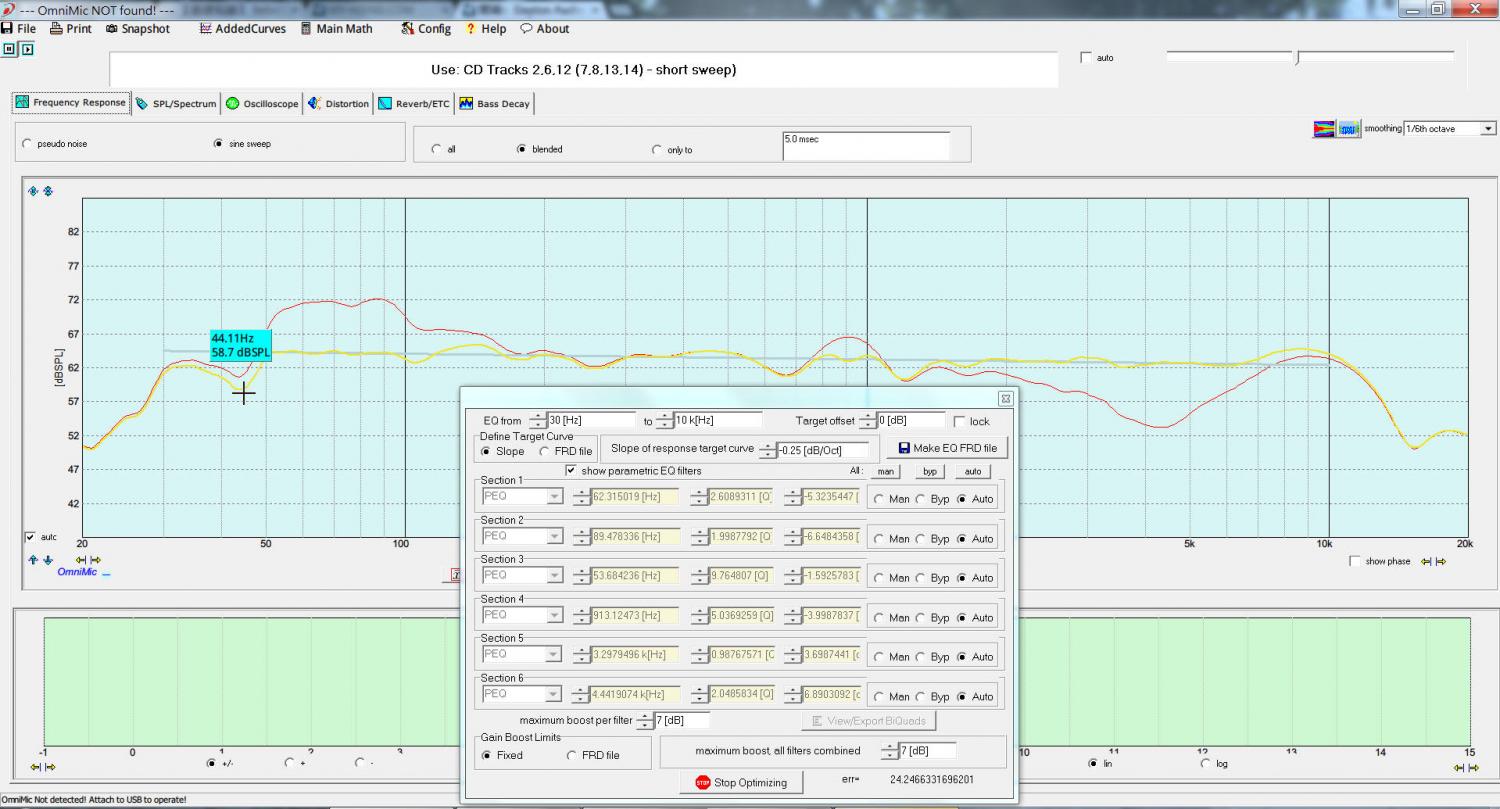Switch to the Reverb/ETC tab

click(413, 104)
